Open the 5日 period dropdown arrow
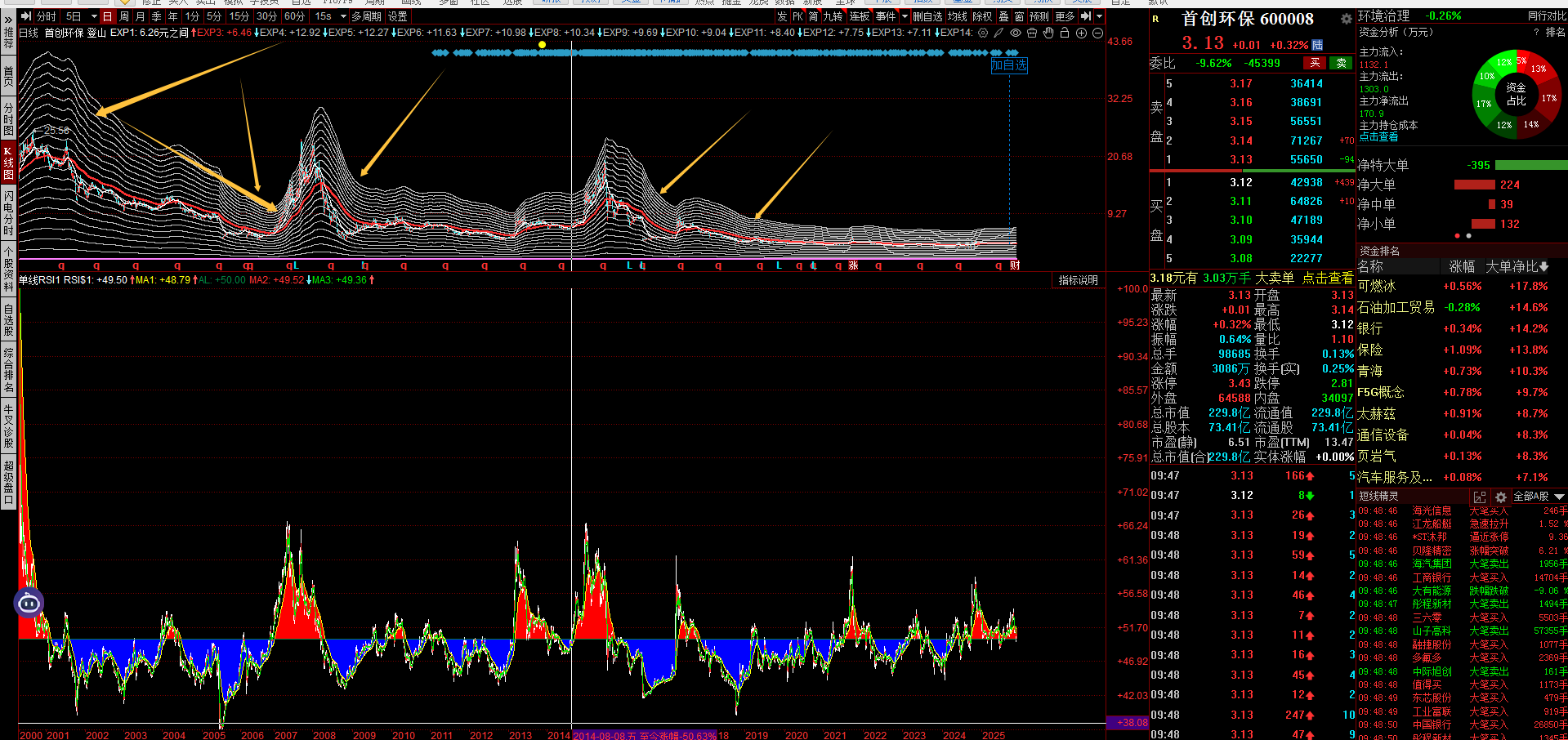Viewport: 1568px width, 740px height. (x=93, y=16)
